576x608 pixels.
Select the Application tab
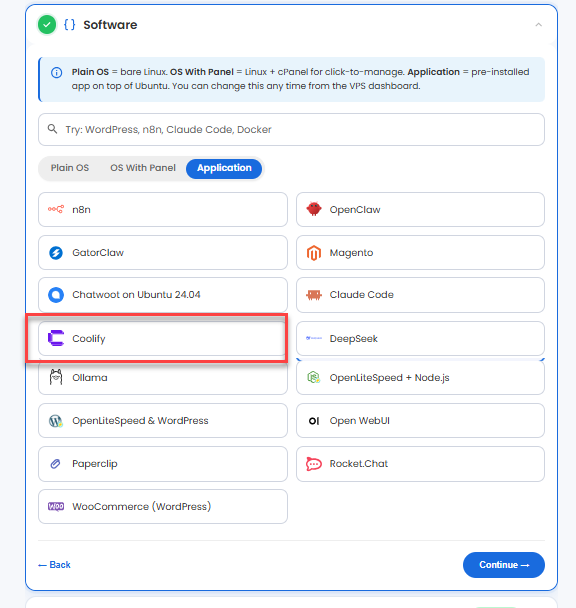224,168
